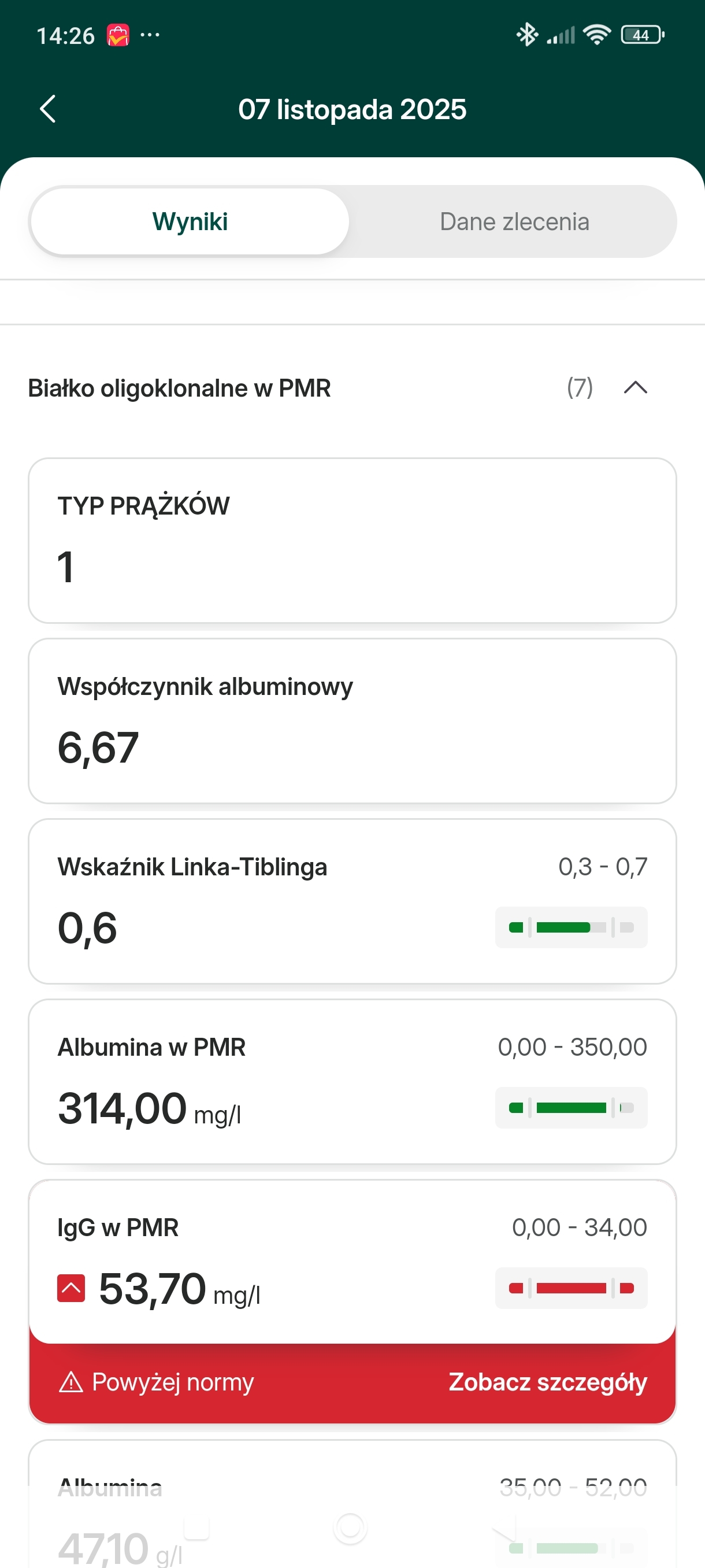This screenshot has height=1568, width=705.
Task: Tap the Powyżej normy warning label
Action: coord(173,1382)
